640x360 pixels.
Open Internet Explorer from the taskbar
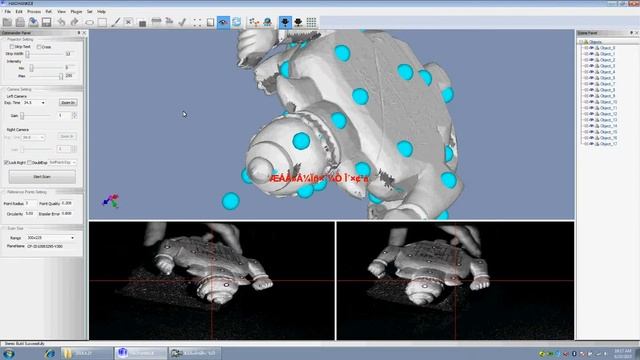click(x=50, y=353)
